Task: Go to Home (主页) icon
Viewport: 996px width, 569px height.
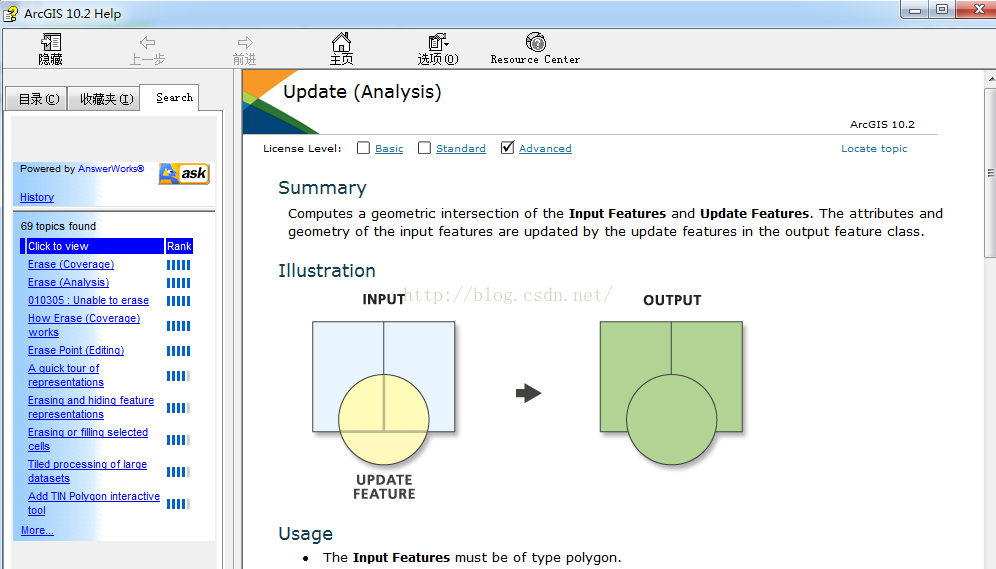Action: (341, 43)
